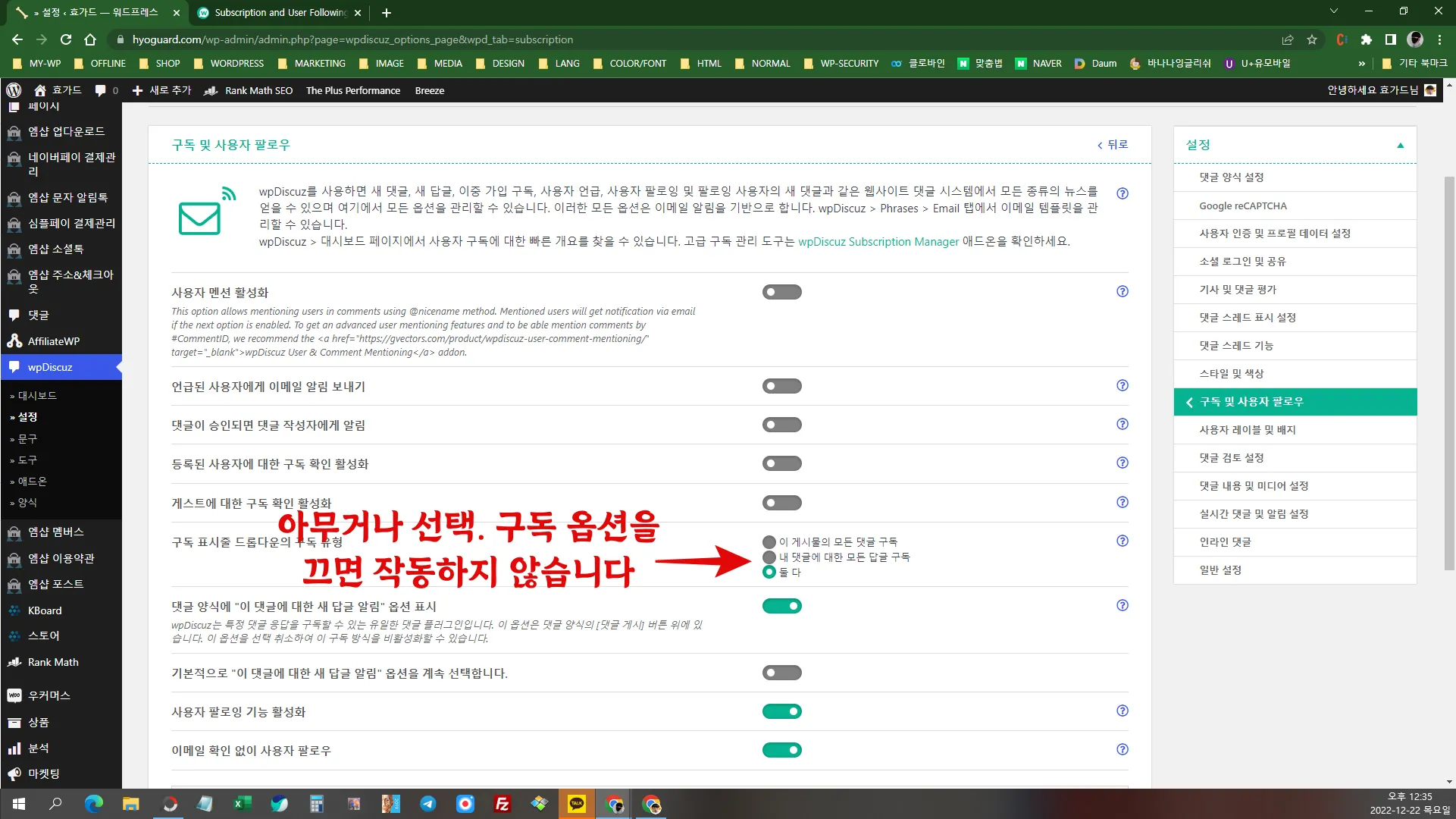
Task: Toggle the 이메일 확인 없이 사용자 팔로우 slider switch
Action: 781,751
